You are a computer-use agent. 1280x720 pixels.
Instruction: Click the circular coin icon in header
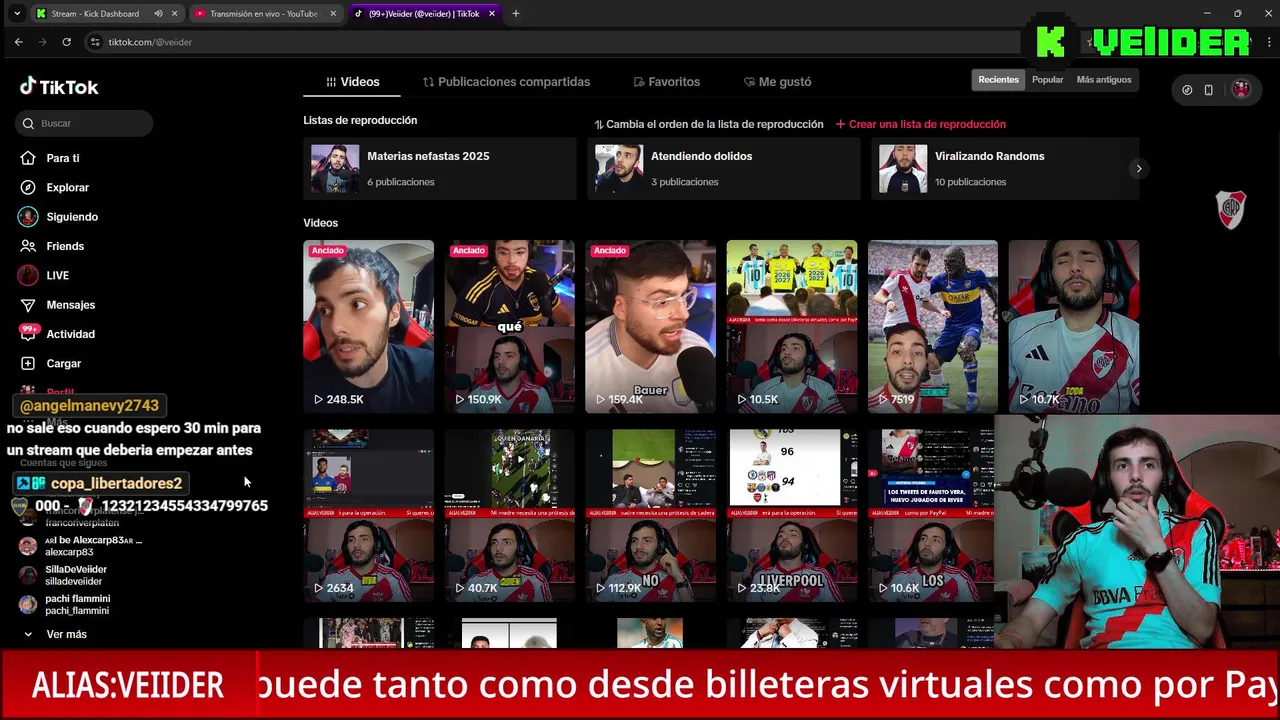[1187, 90]
